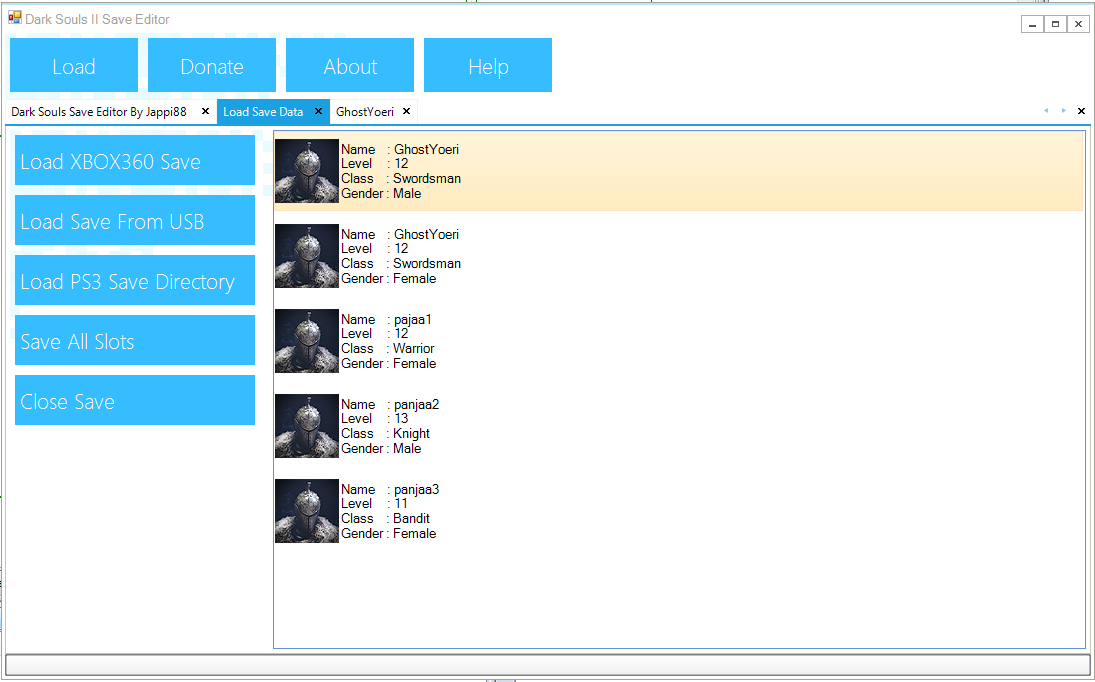Click Load PS3 Save Directory button
1095x682 pixels.
pyautogui.click(x=135, y=281)
